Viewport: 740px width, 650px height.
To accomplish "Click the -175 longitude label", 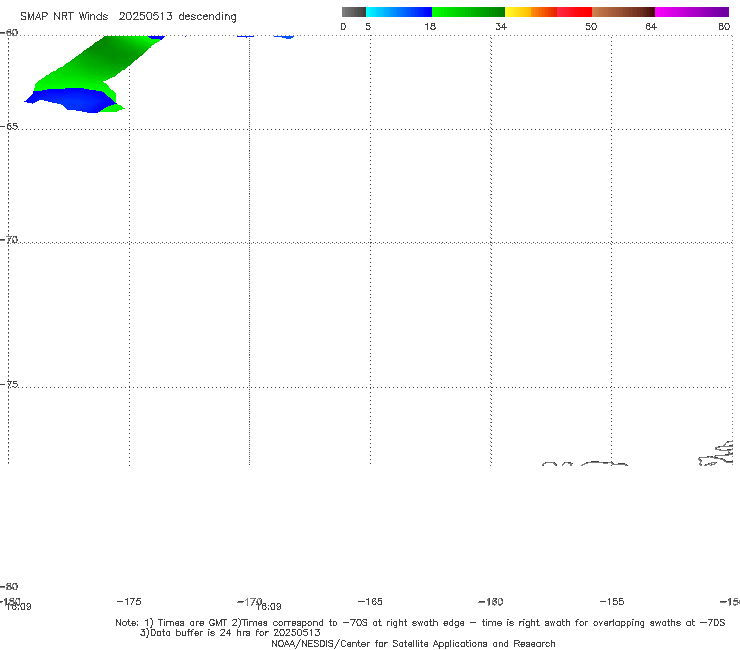I will tap(129, 601).
